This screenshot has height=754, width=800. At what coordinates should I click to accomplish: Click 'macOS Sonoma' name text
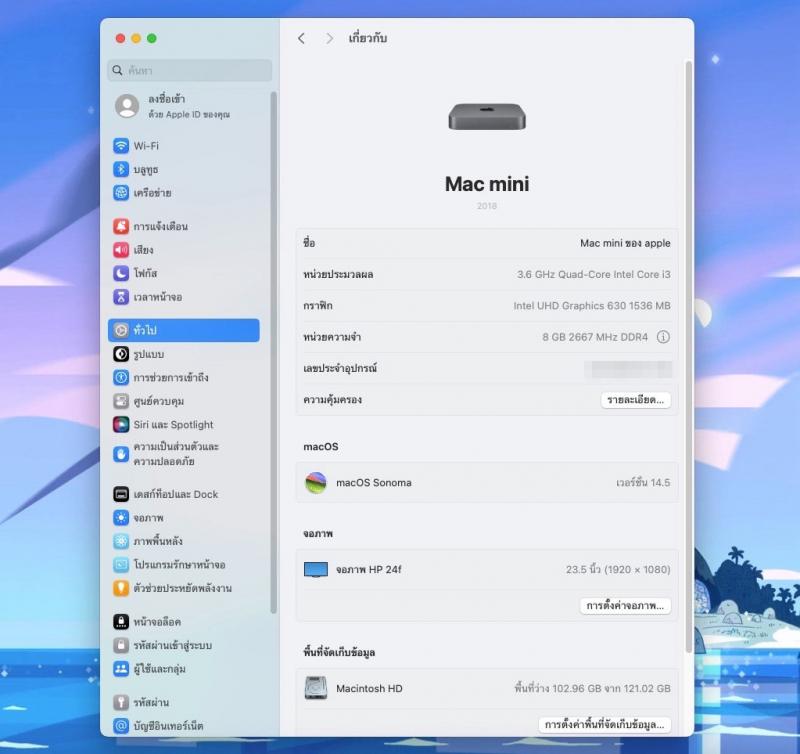tap(374, 483)
